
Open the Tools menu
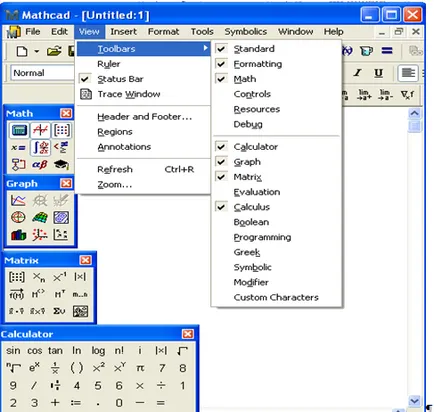(x=202, y=32)
